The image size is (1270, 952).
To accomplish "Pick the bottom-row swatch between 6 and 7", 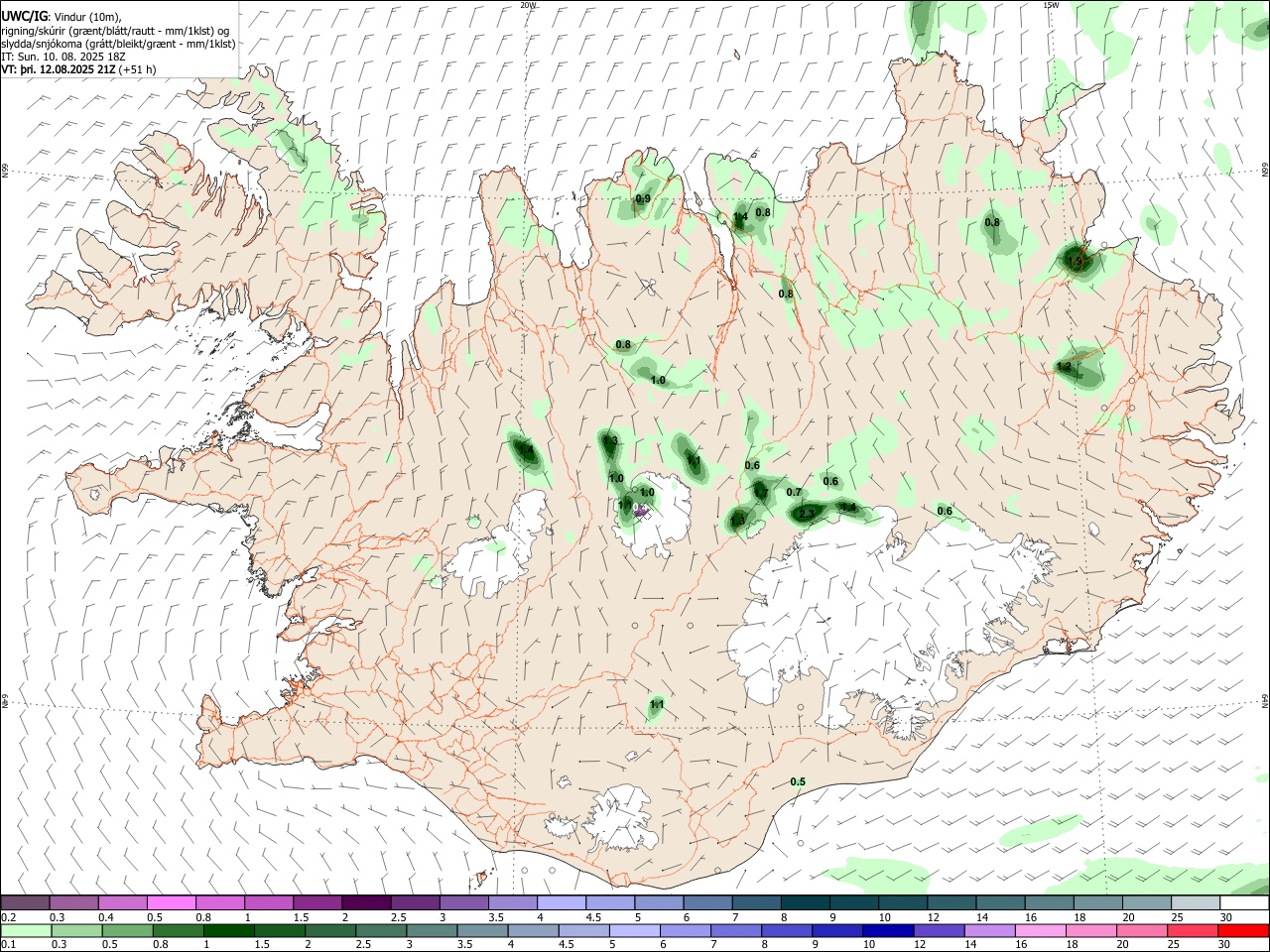I will click(x=685, y=930).
